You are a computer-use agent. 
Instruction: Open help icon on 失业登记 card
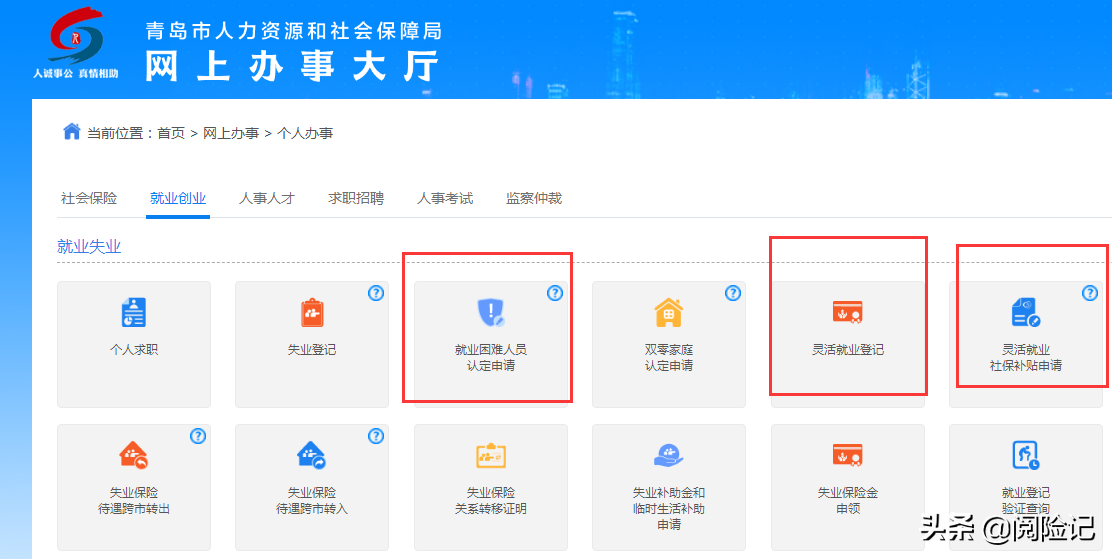[376, 292]
